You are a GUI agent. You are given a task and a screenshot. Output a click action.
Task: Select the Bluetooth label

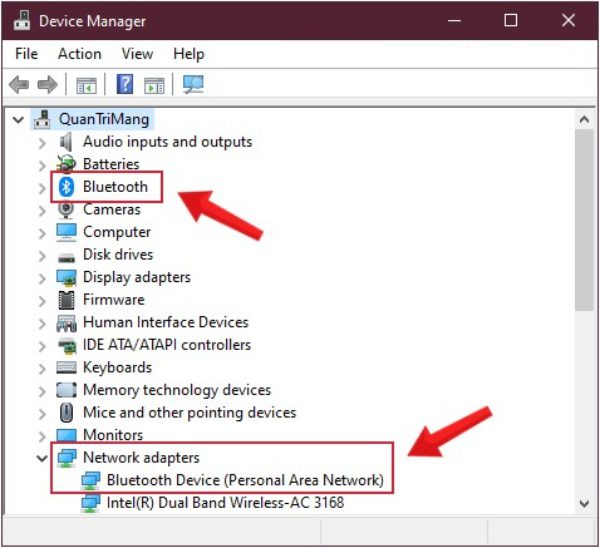[x=115, y=187]
